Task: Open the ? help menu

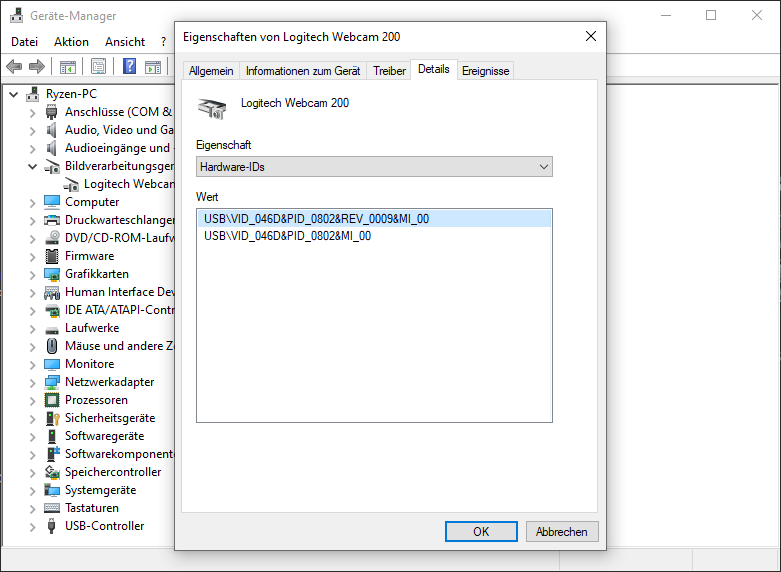Action: pos(163,42)
